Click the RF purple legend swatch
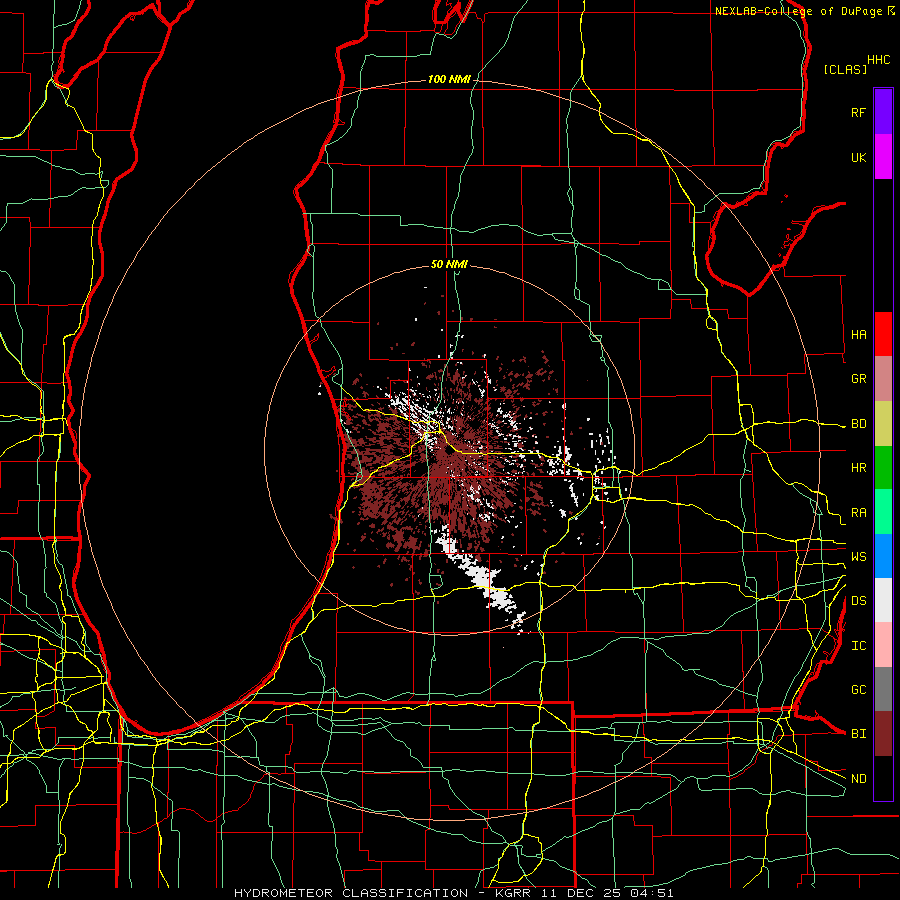The width and height of the screenshot is (900, 900). 883,112
